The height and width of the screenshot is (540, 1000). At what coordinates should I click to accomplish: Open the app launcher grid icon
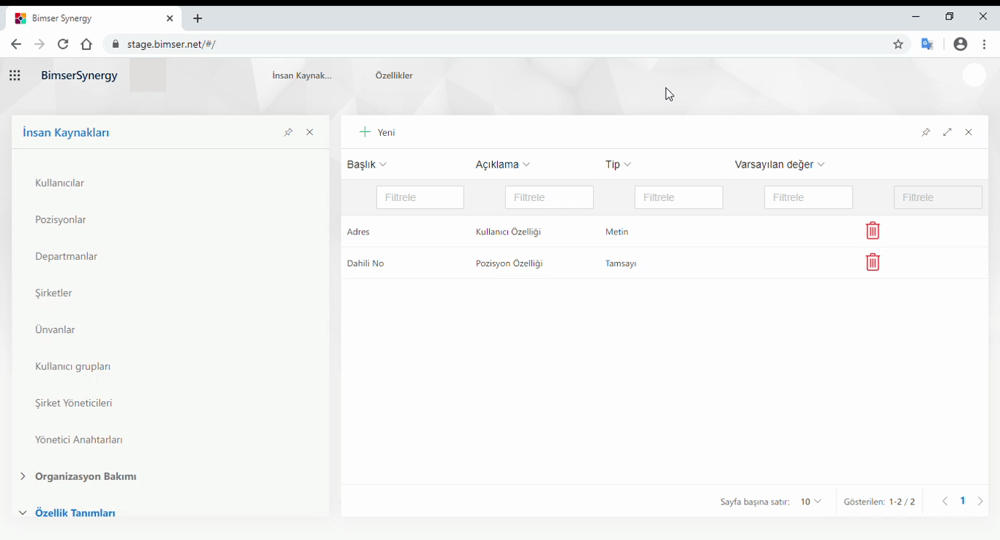point(15,76)
